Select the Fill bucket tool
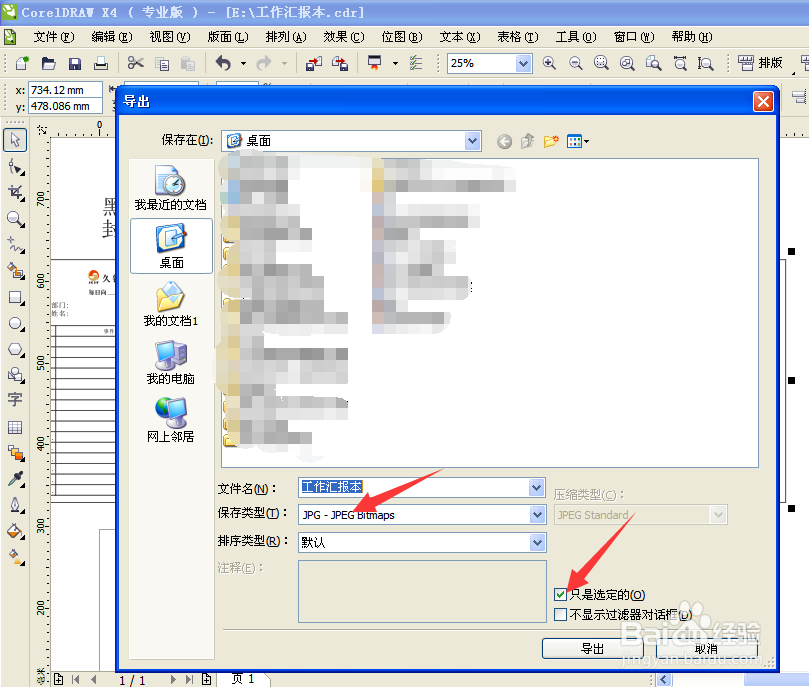Screen dimensions: 809x687 point(15,531)
